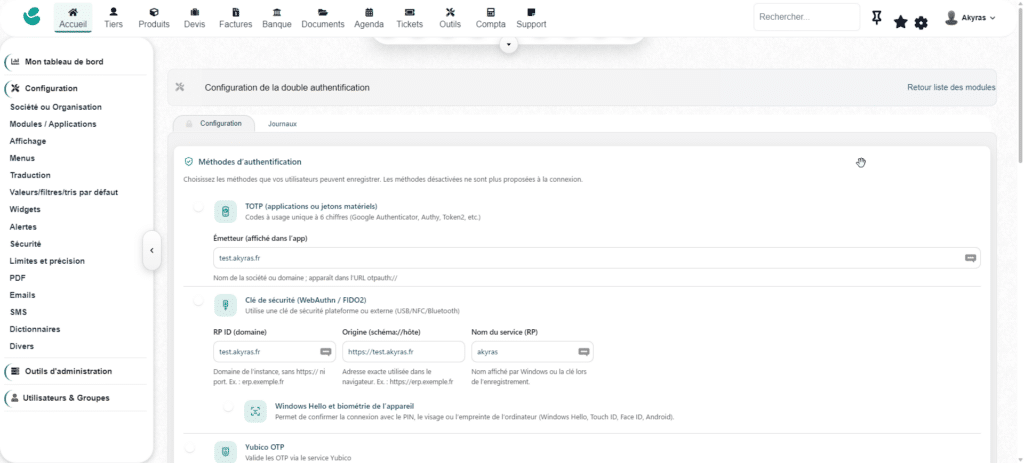Expand Utilisateurs & Groupes section
1024x463 pixels.
[x=60, y=398]
